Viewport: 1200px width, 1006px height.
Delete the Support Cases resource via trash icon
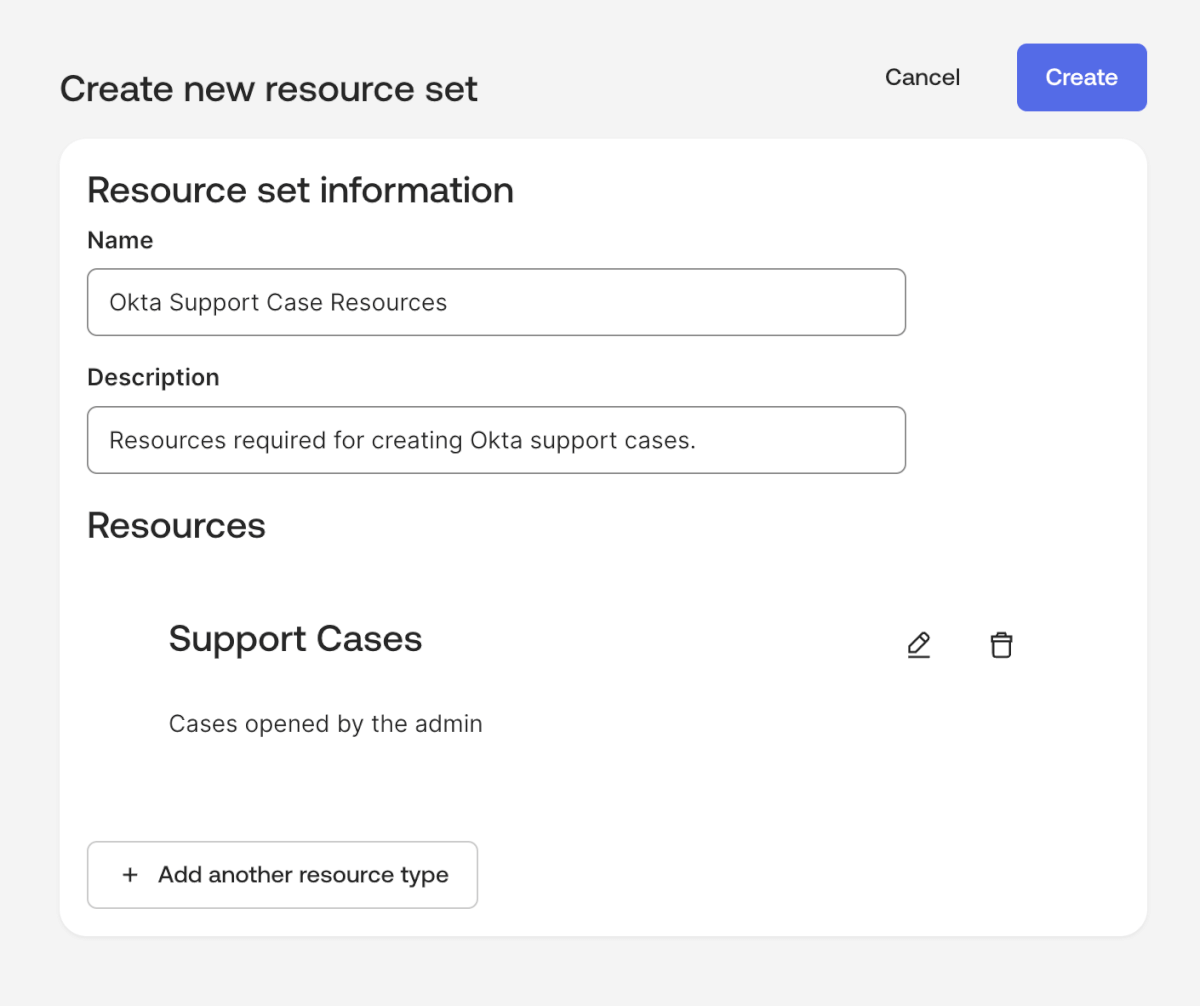1001,645
